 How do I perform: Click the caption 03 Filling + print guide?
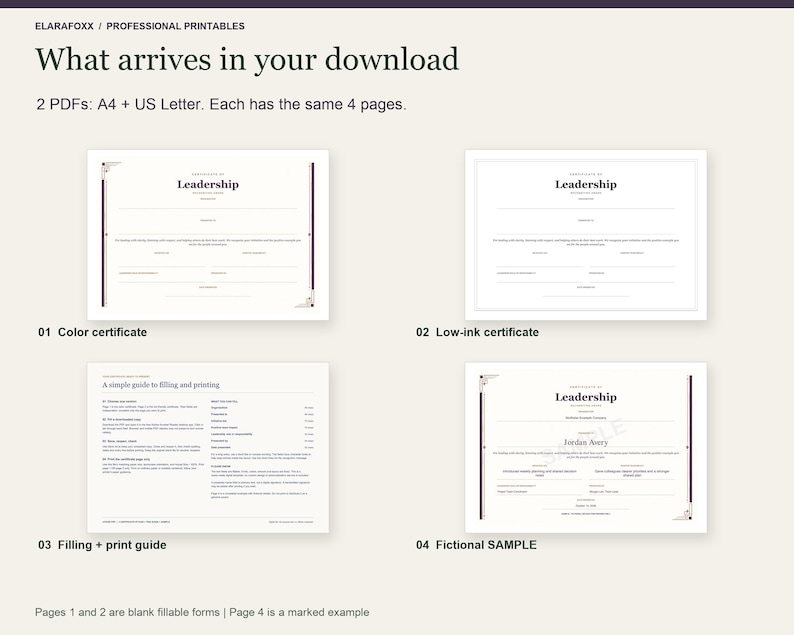point(102,545)
